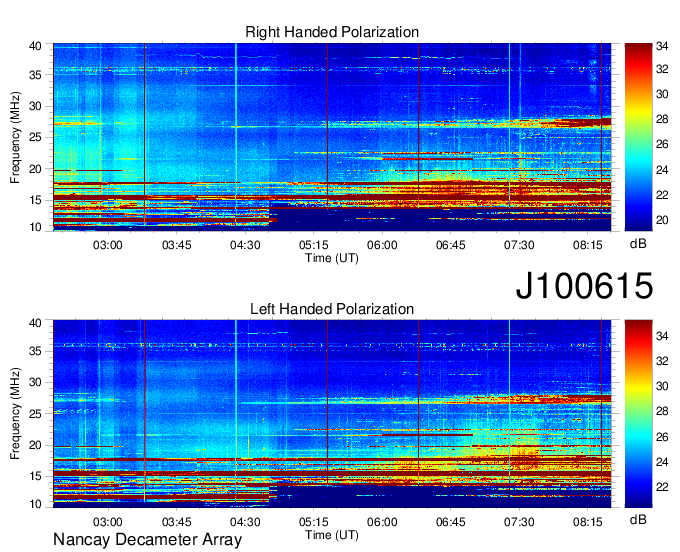Click the 20 MHz tick on bottom plot

pyautogui.click(x=35, y=445)
